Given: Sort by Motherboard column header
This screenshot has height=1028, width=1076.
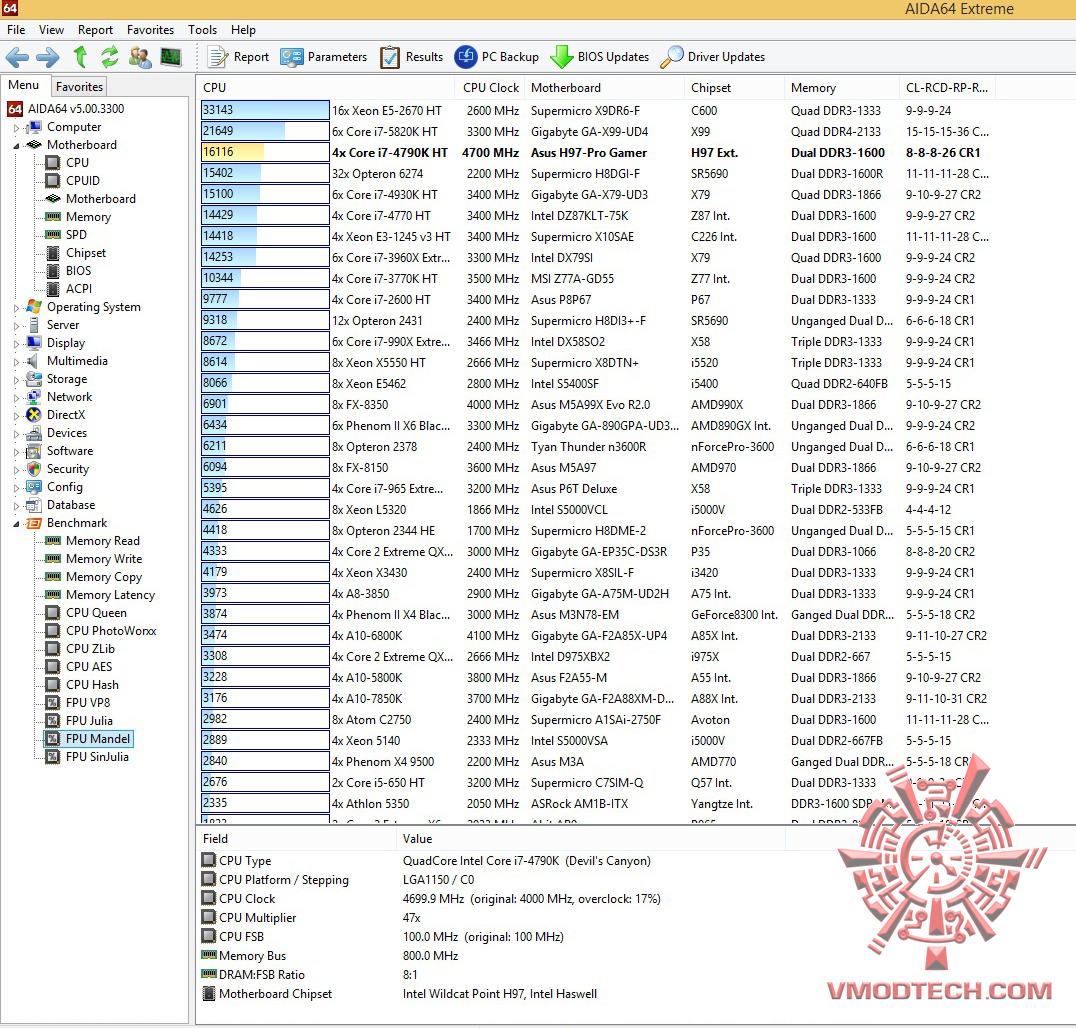Looking at the screenshot, I should [x=605, y=88].
